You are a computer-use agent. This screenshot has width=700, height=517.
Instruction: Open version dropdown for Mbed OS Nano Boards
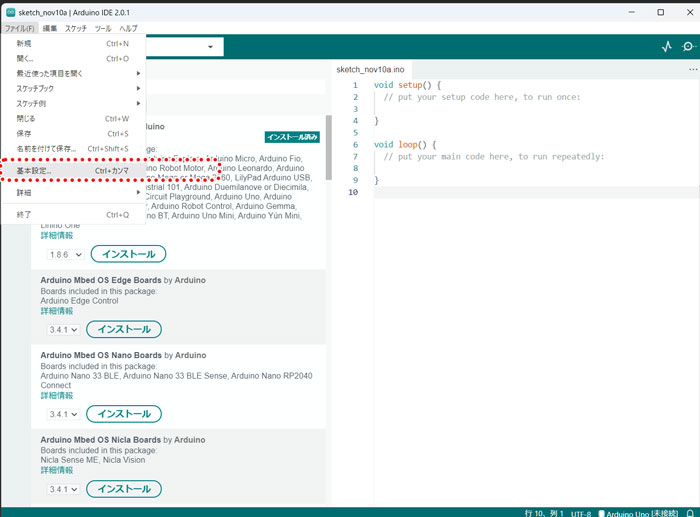click(x=63, y=414)
